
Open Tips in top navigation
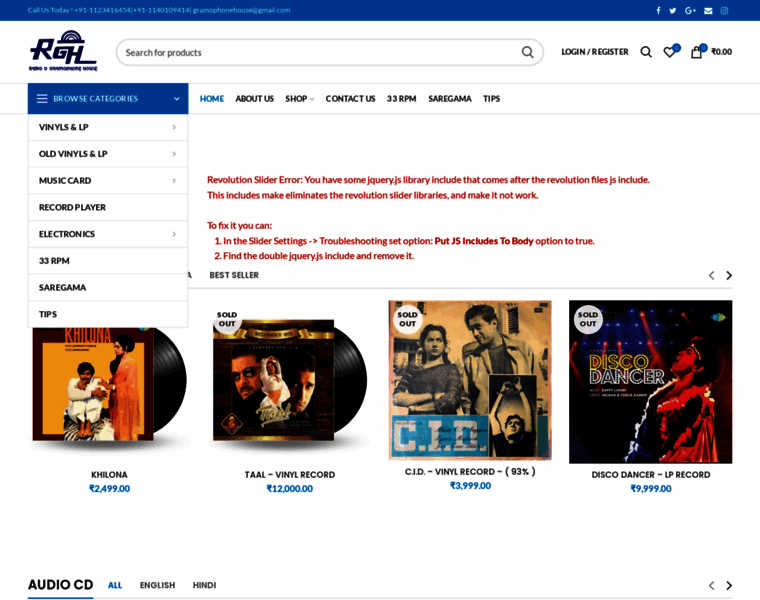(491, 99)
